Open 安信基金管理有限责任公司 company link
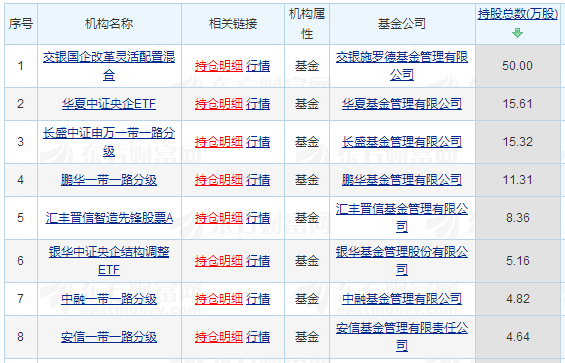This screenshot has width=565, height=363. point(402,337)
